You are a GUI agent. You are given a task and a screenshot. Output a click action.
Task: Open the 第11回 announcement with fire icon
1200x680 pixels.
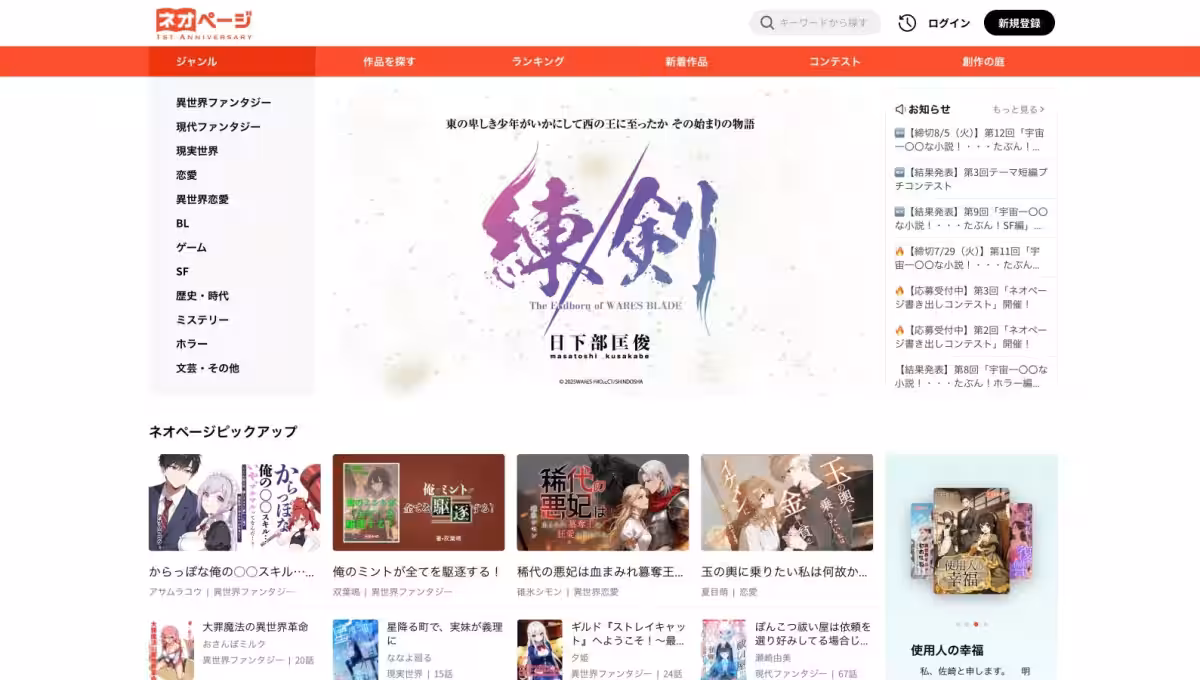[x=970, y=258]
